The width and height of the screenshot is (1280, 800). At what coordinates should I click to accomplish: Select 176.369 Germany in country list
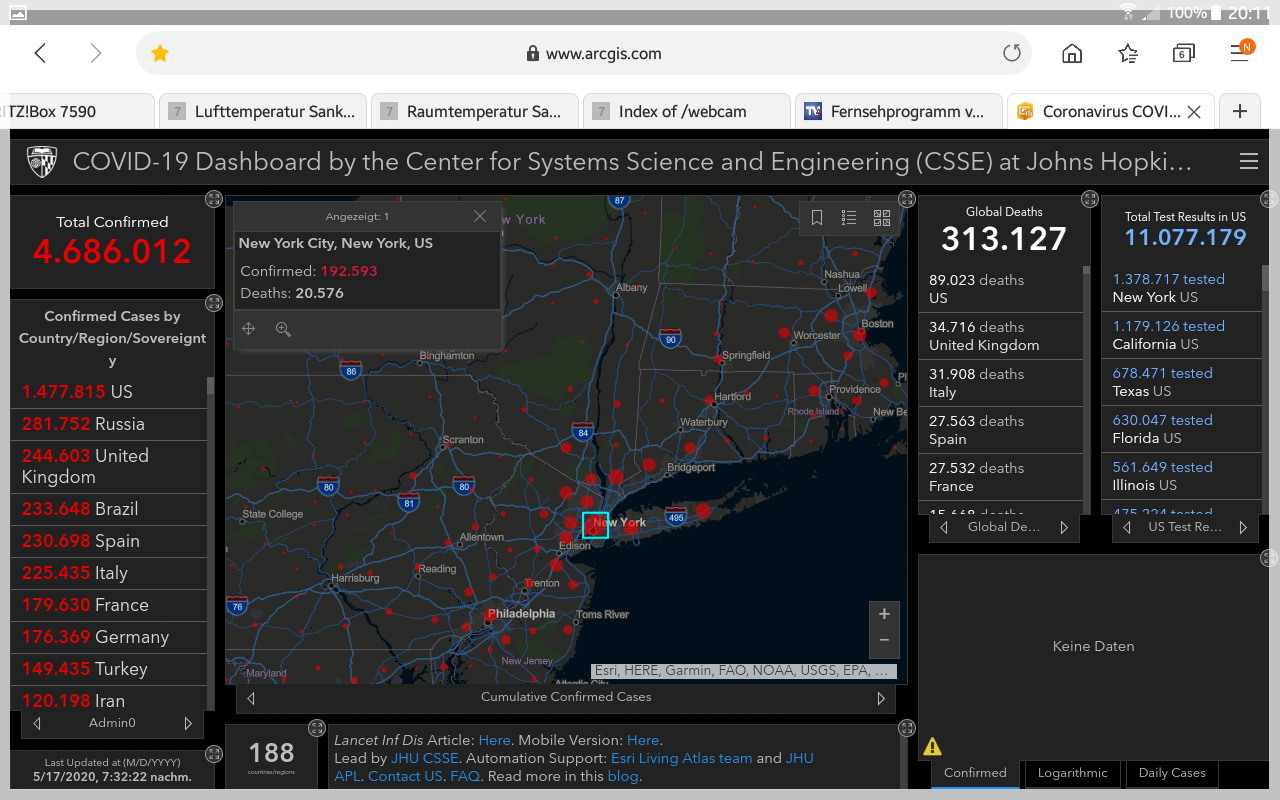(x=109, y=637)
